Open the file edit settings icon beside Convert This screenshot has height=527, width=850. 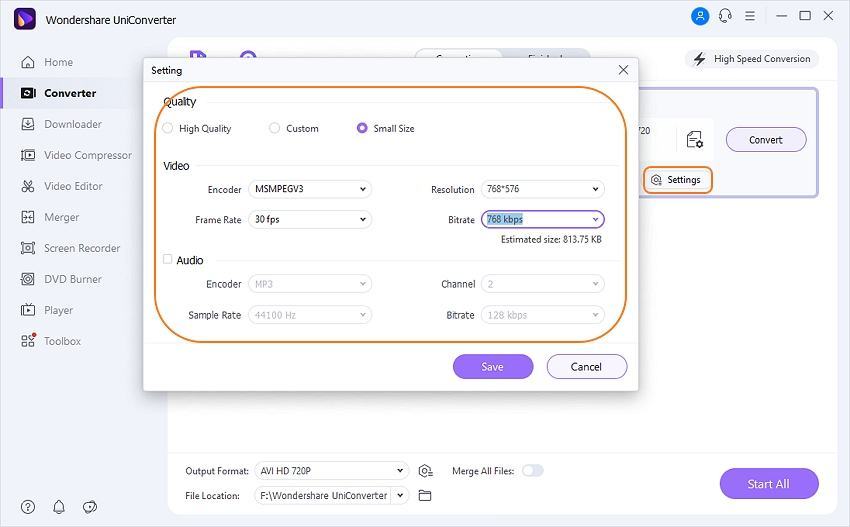point(694,139)
